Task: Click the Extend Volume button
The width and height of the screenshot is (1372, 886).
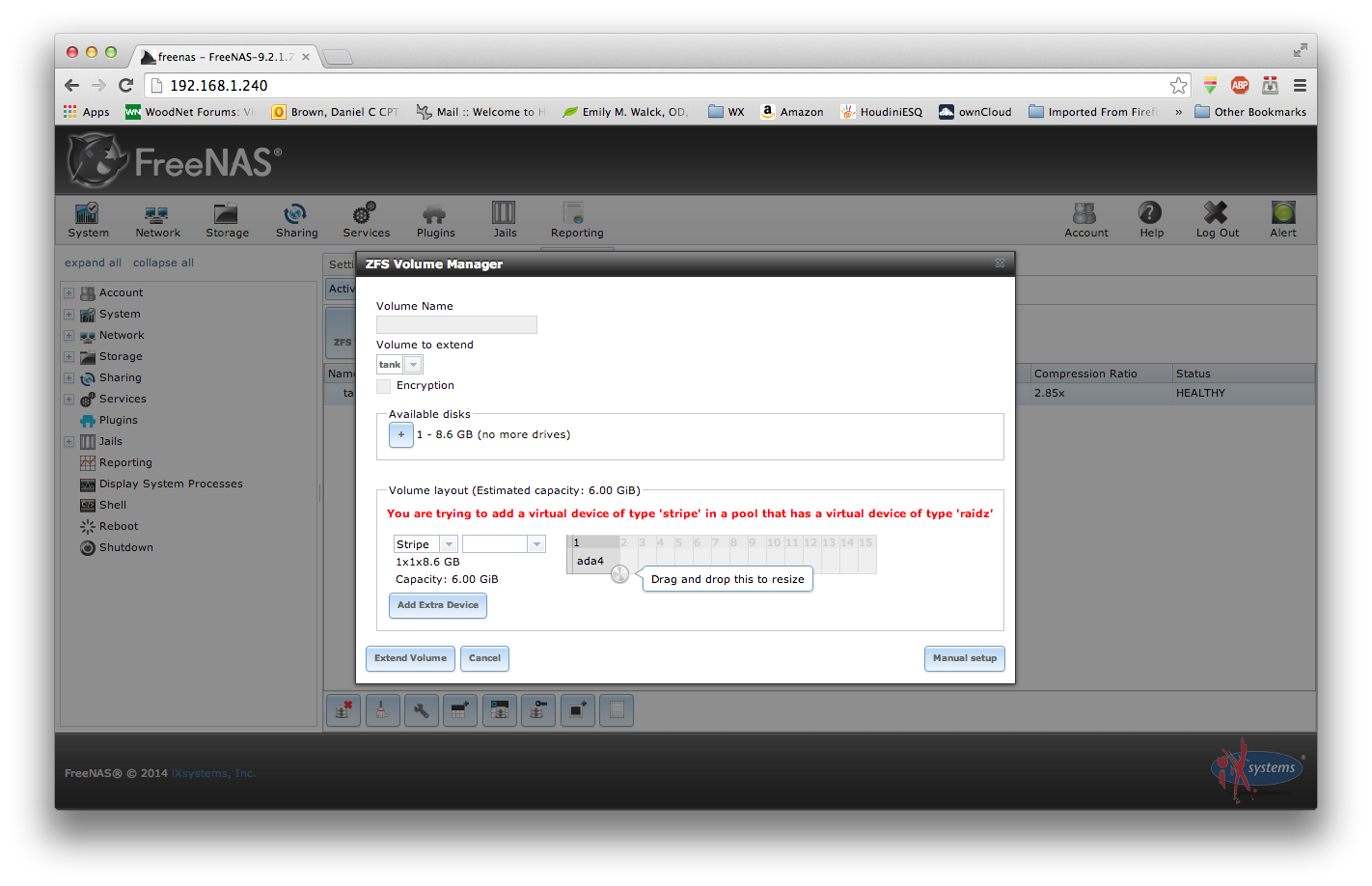Action: pyautogui.click(x=410, y=658)
